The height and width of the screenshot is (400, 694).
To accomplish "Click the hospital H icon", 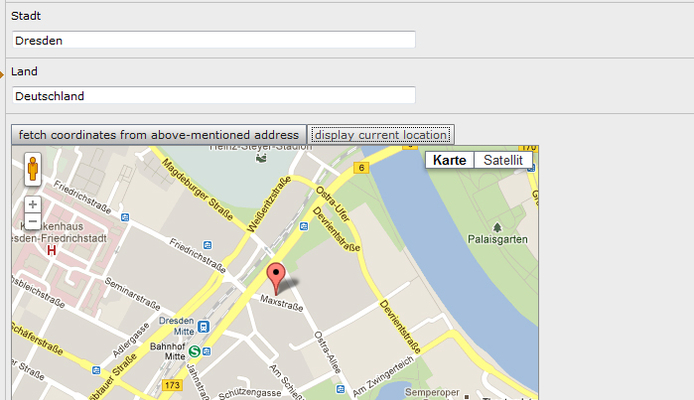I will (52, 251).
